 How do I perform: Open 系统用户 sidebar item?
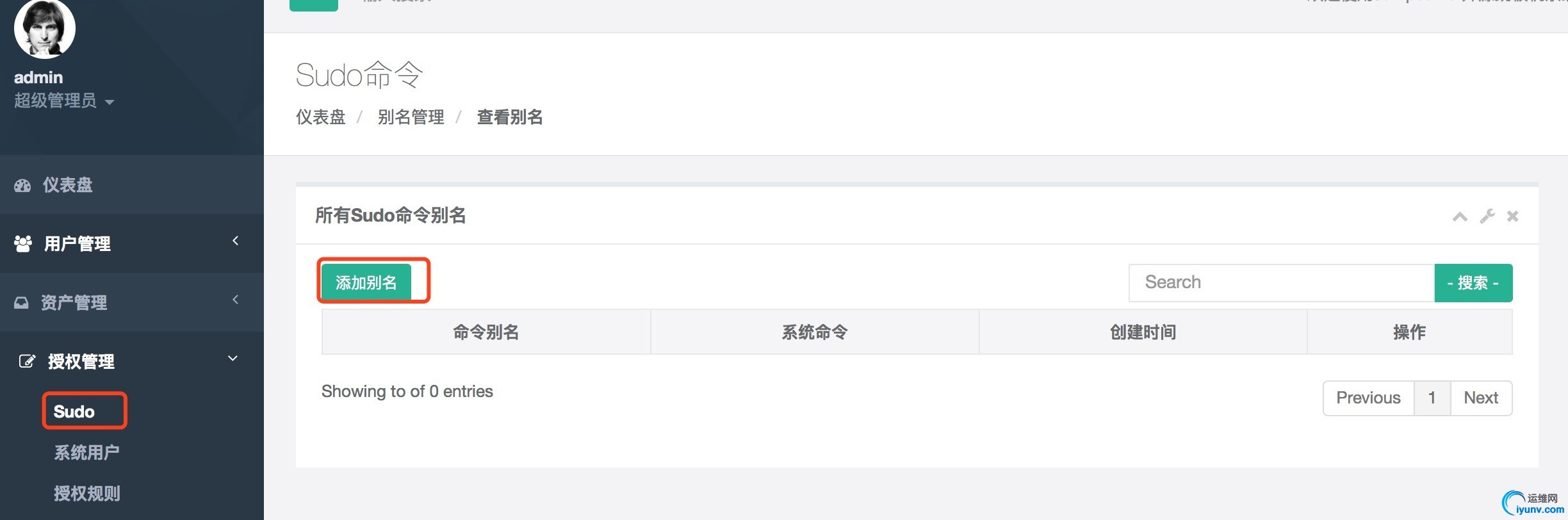point(87,453)
